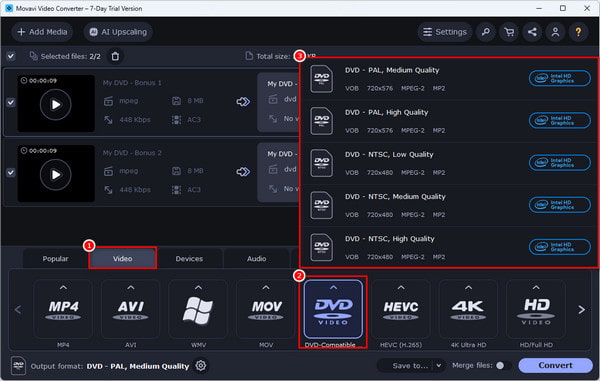Choose the MOV video format icon

[266, 309]
